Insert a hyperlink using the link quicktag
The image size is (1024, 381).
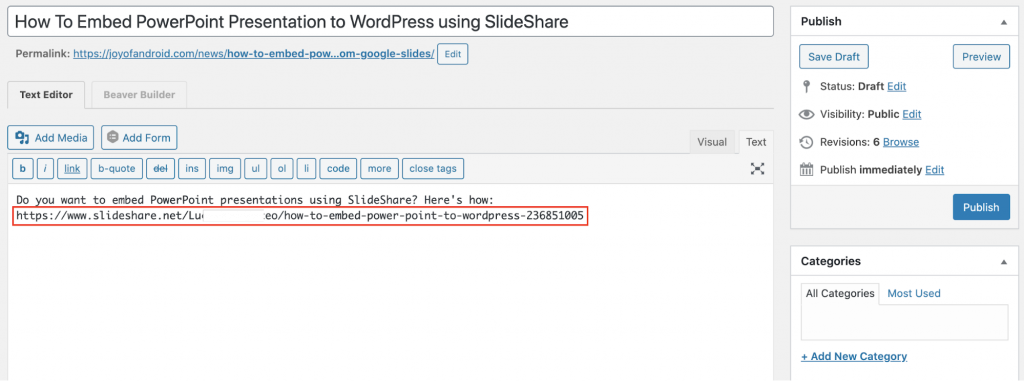click(x=72, y=169)
